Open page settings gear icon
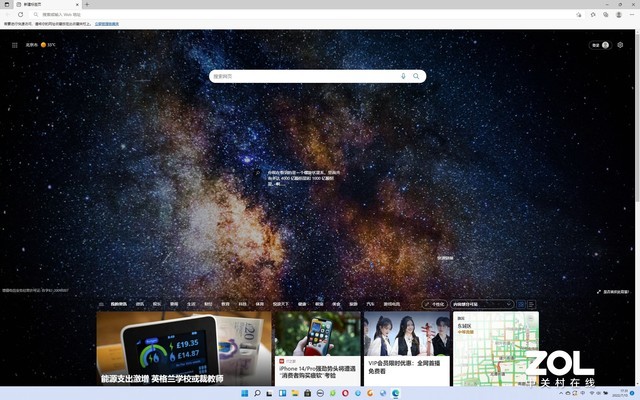This screenshot has height=400, width=640. (x=620, y=45)
